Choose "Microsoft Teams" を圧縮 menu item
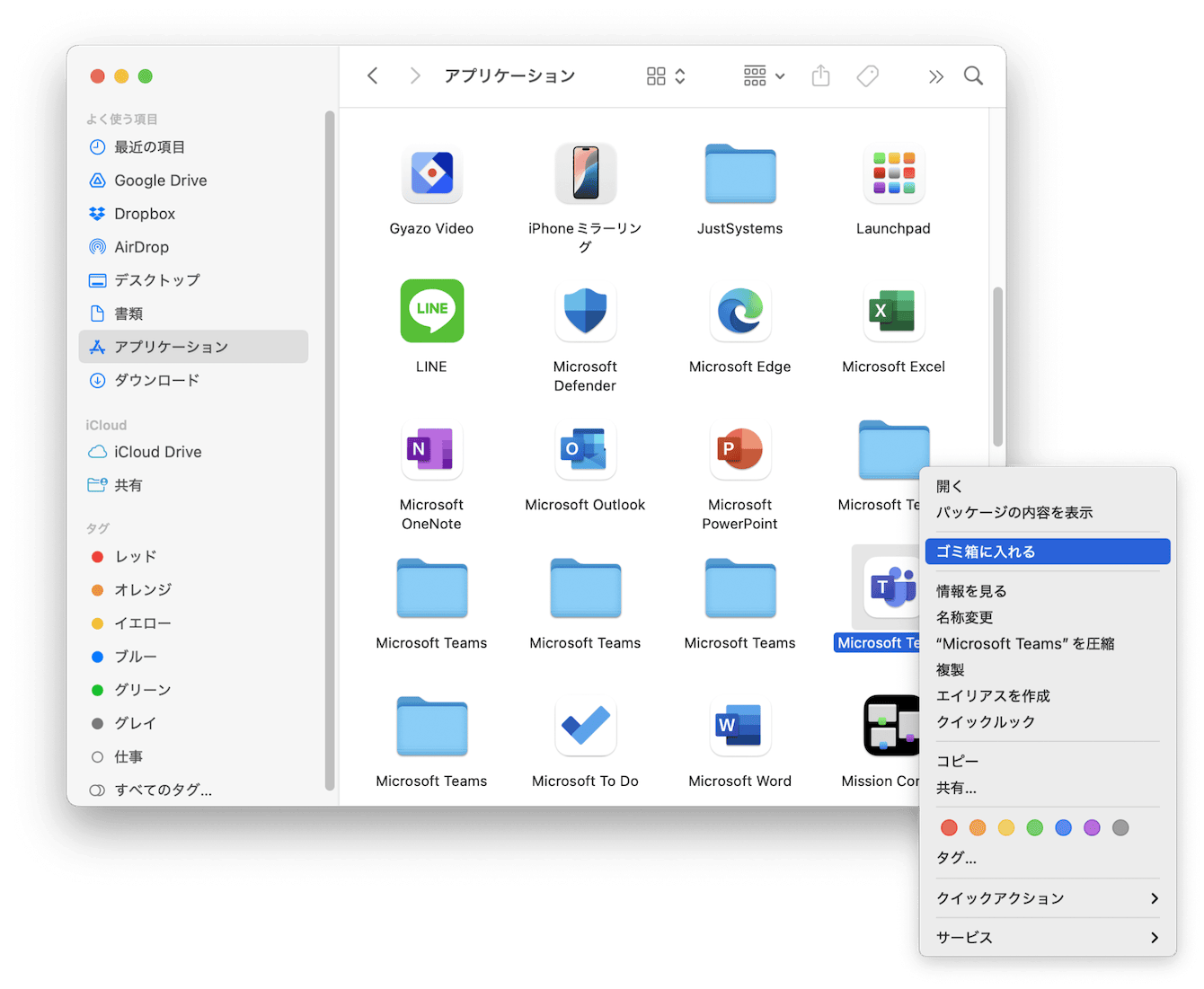Viewport: 1204px width, 989px height. pyautogui.click(x=1048, y=643)
